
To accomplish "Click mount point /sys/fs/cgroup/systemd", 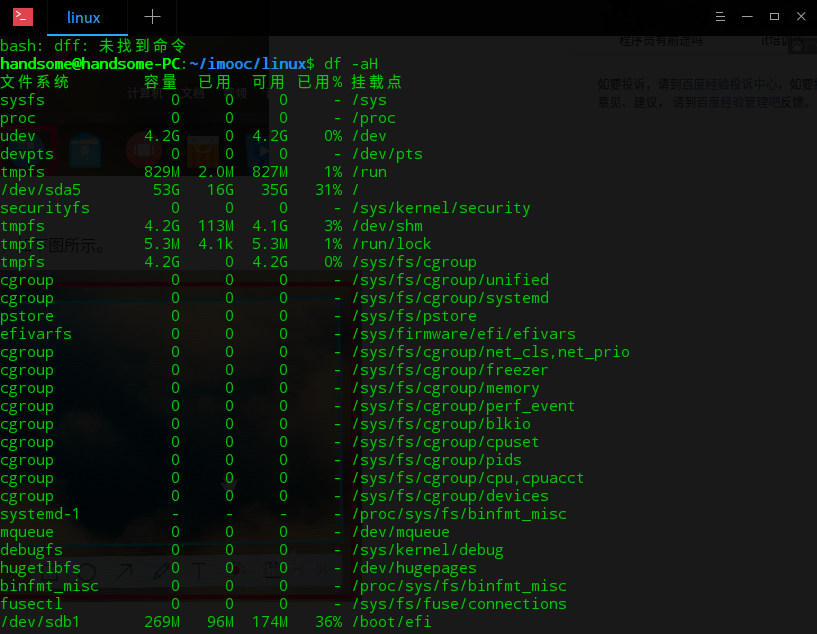I will pos(450,298).
